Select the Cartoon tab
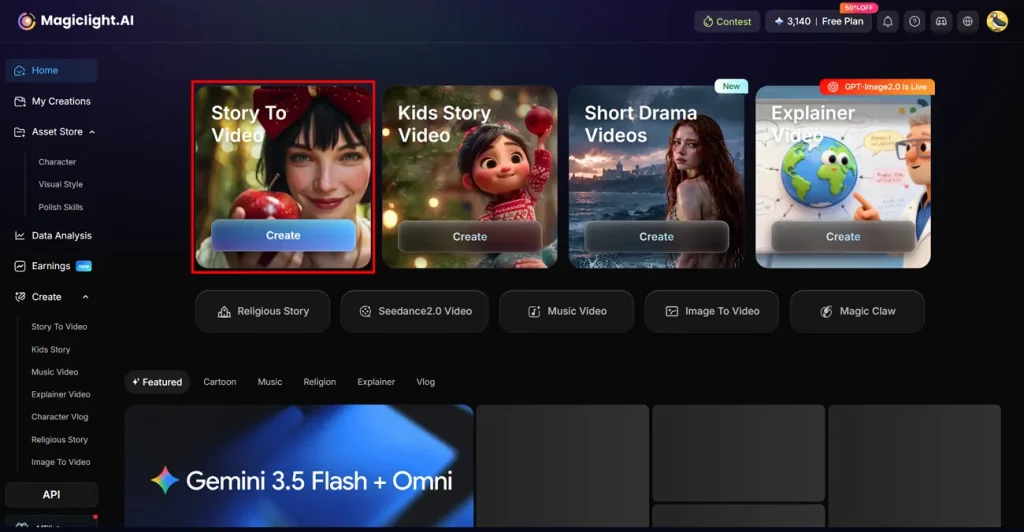This screenshot has height=532, width=1024. pyautogui.click(x=219, y=382)
